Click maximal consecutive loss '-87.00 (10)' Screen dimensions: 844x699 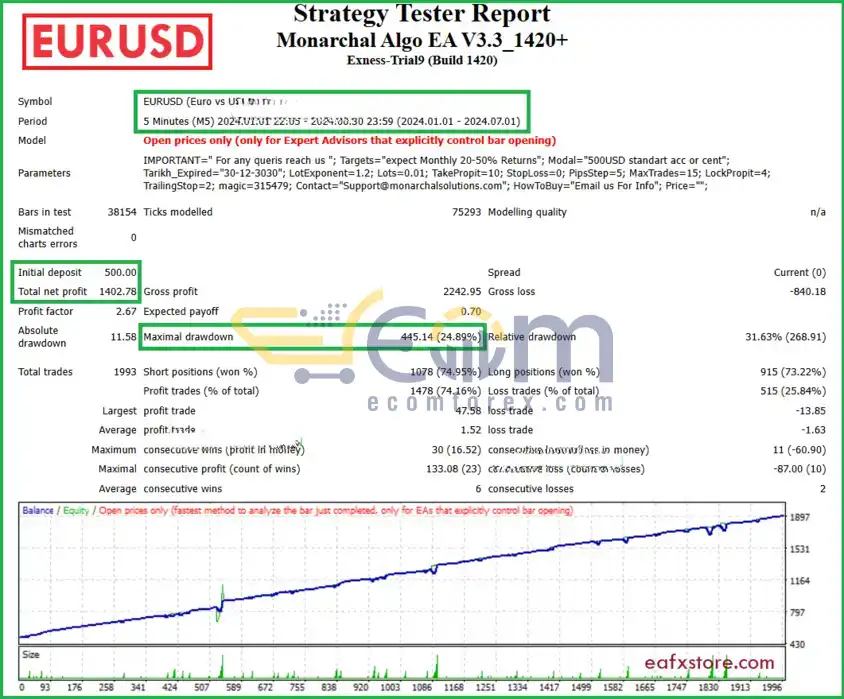pyautogui.click(x=799, y=469)
